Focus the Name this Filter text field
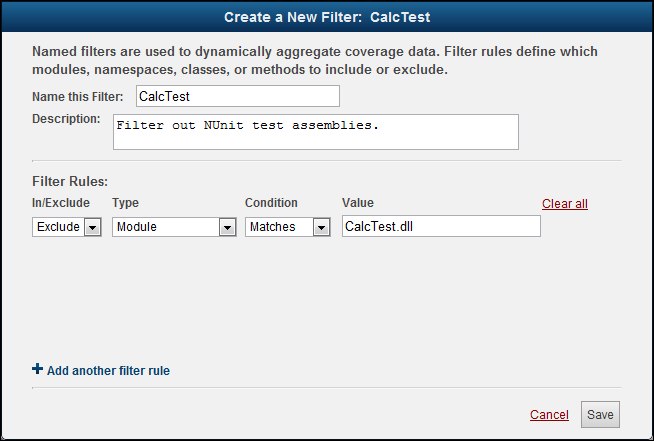 pyautogui.click(x=237, y=96)
